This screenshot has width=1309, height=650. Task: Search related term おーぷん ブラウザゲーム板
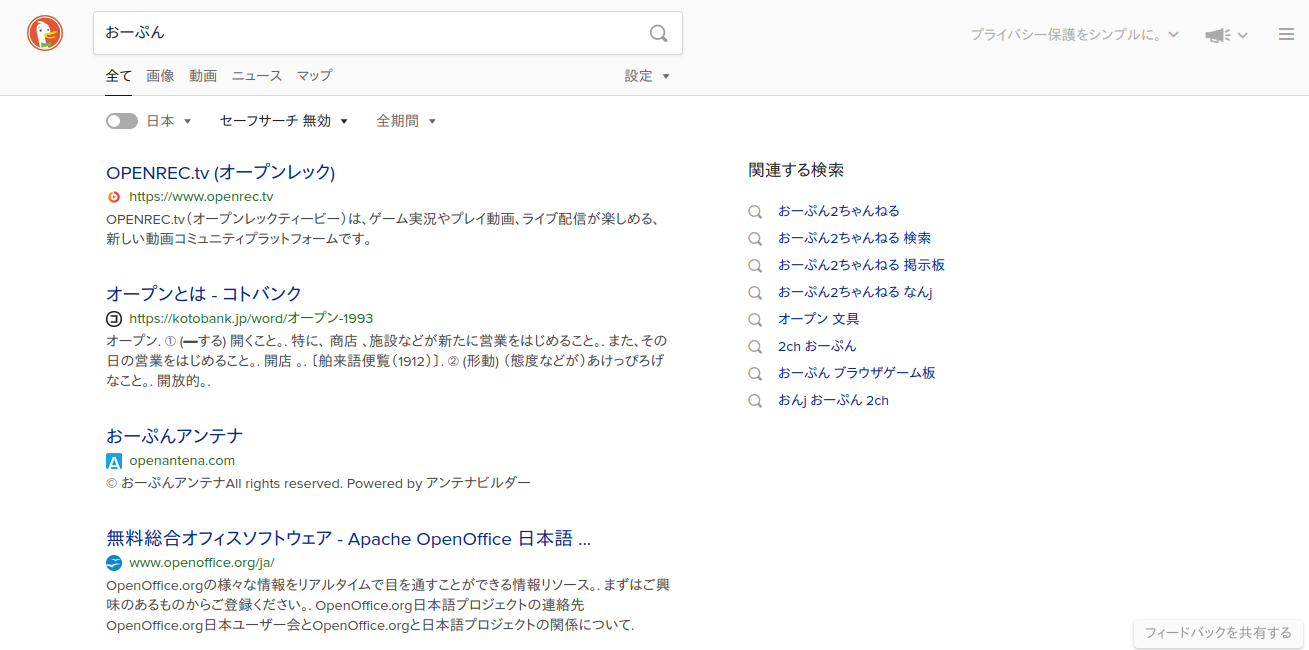point(857,373)
